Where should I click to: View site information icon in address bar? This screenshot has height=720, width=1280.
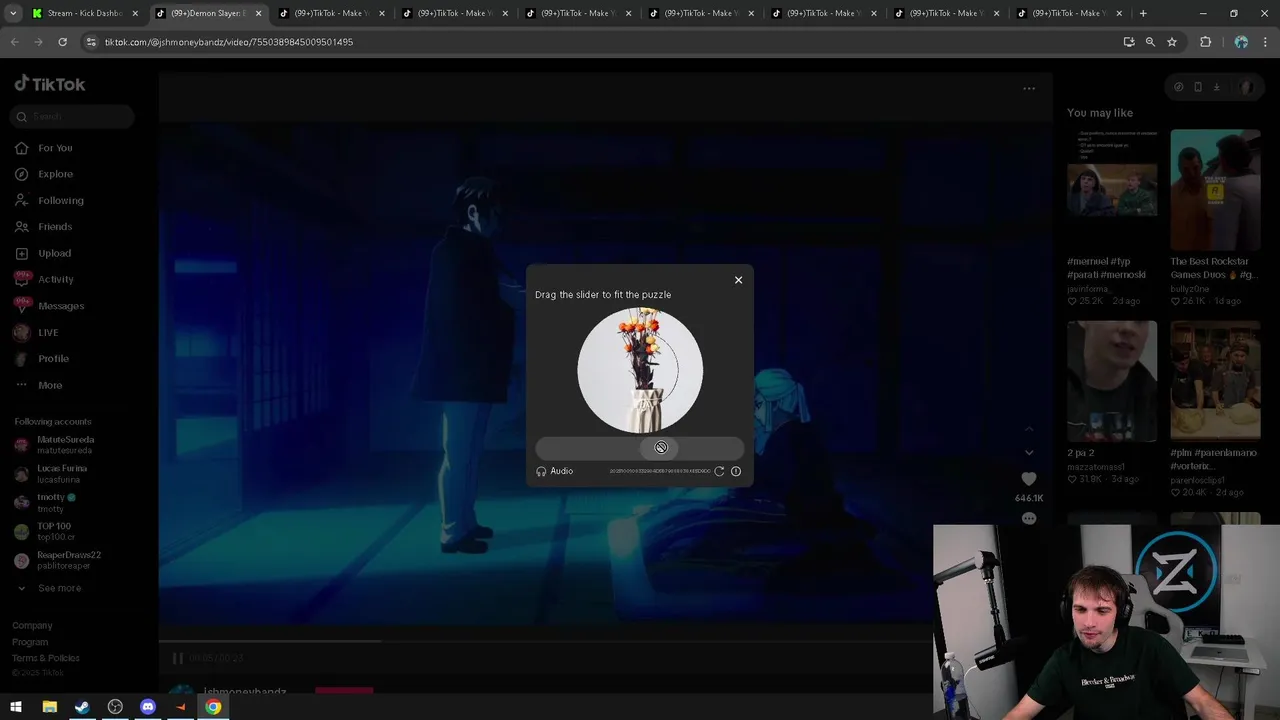(91, 42)
